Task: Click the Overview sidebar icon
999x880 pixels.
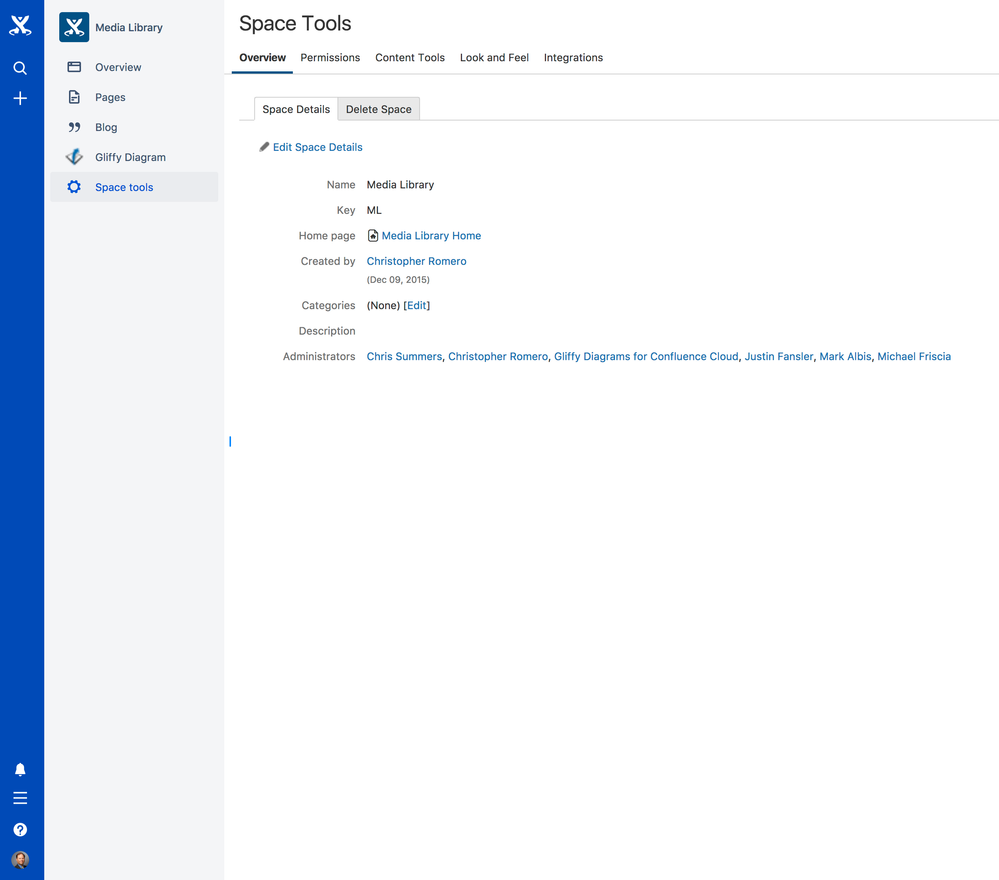Action: [x=74, y=67]
